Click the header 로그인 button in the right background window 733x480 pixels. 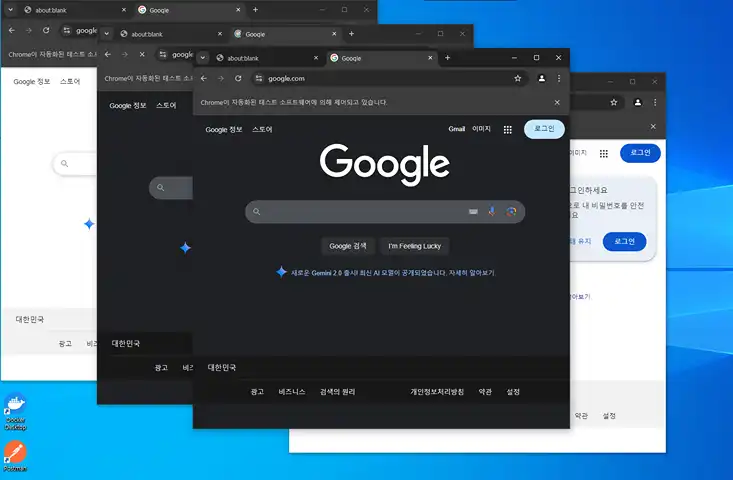tap(640, 153)
